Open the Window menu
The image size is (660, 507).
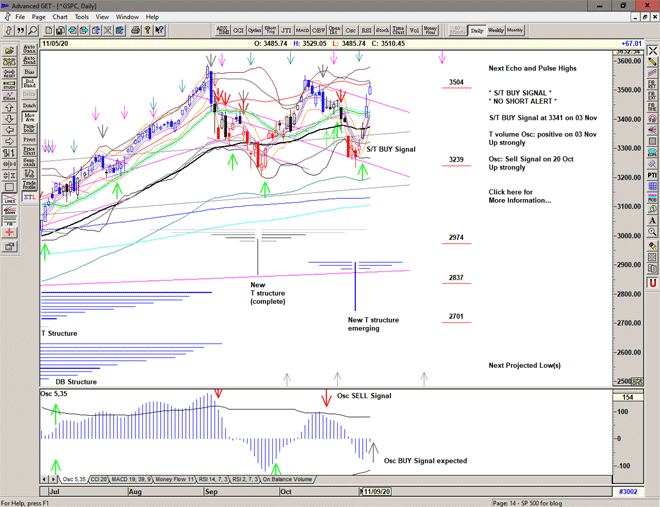(127, 17)
